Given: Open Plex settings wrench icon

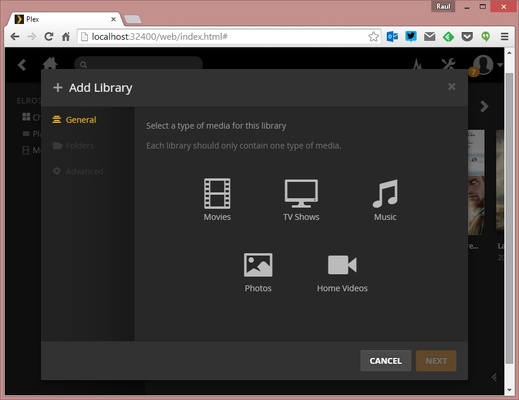Looking at the screenshot, I should [448, 64].
